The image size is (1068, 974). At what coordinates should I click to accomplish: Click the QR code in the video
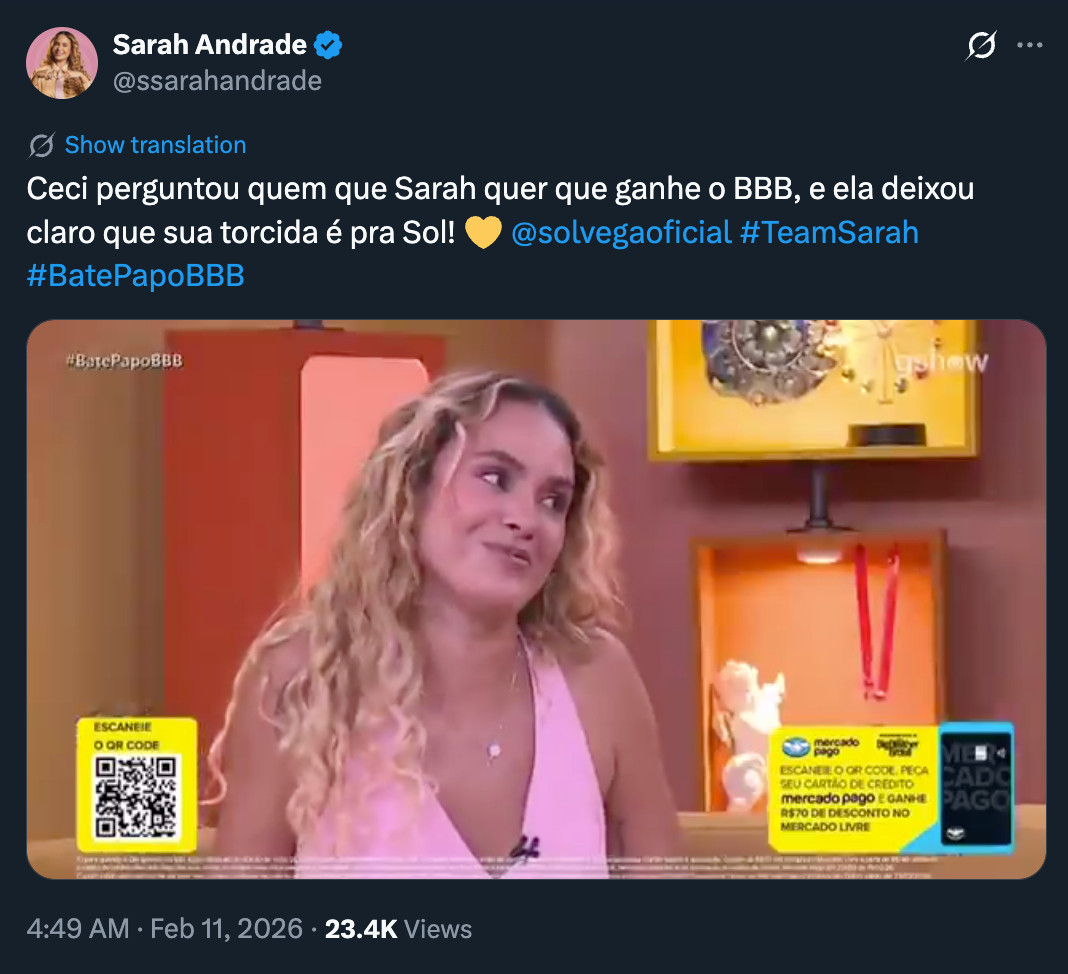[136, 797]
